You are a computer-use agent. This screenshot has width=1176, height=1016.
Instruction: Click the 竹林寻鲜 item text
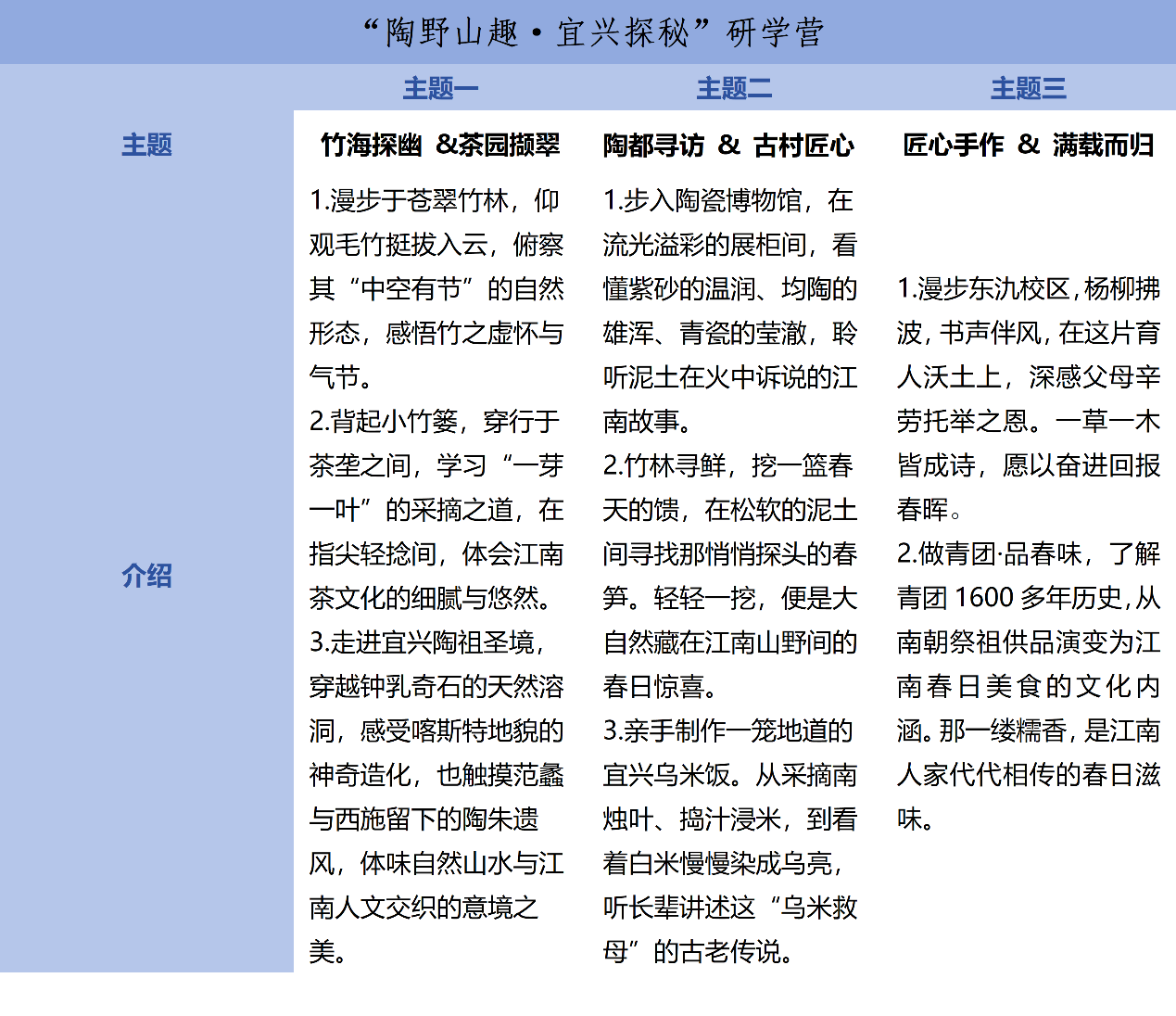(675, 466)
